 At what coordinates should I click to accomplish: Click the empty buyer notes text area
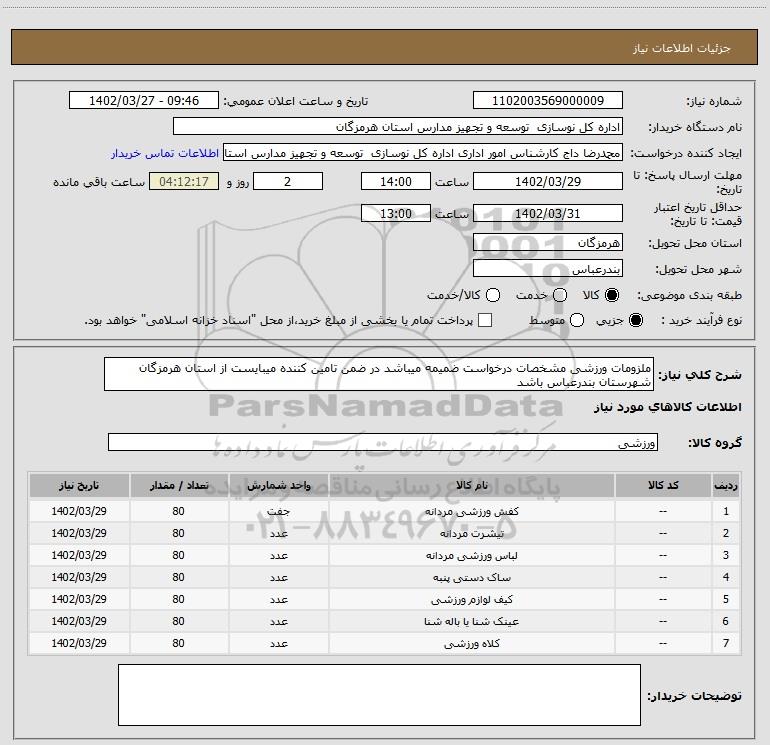tap(379, 694)
